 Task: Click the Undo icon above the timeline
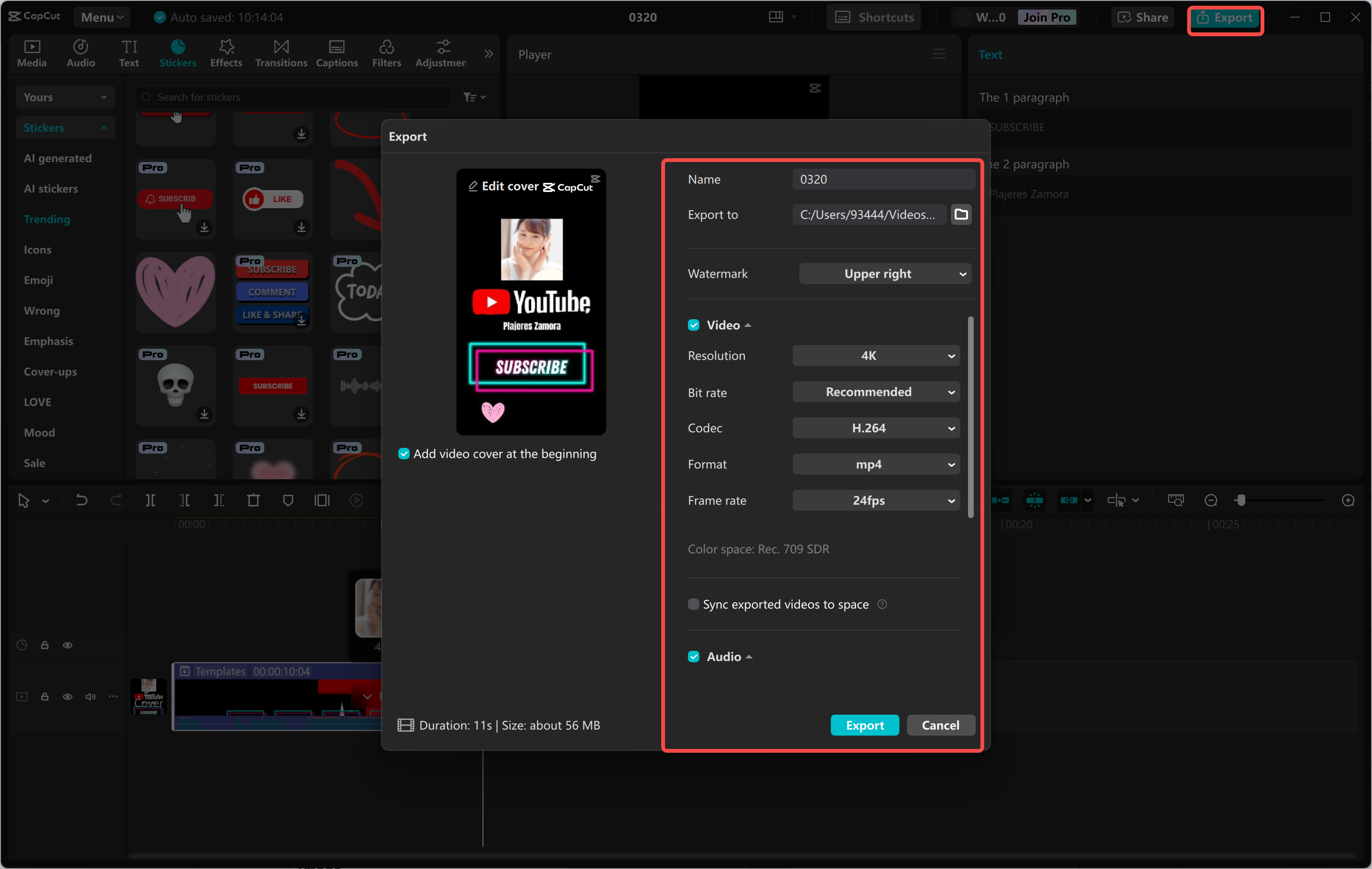(81, 500)
